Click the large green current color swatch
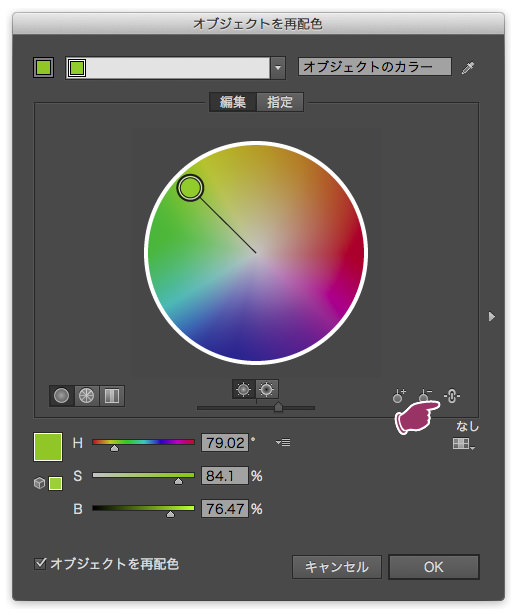This screenshot has width=517, height=613. [48, 447]
